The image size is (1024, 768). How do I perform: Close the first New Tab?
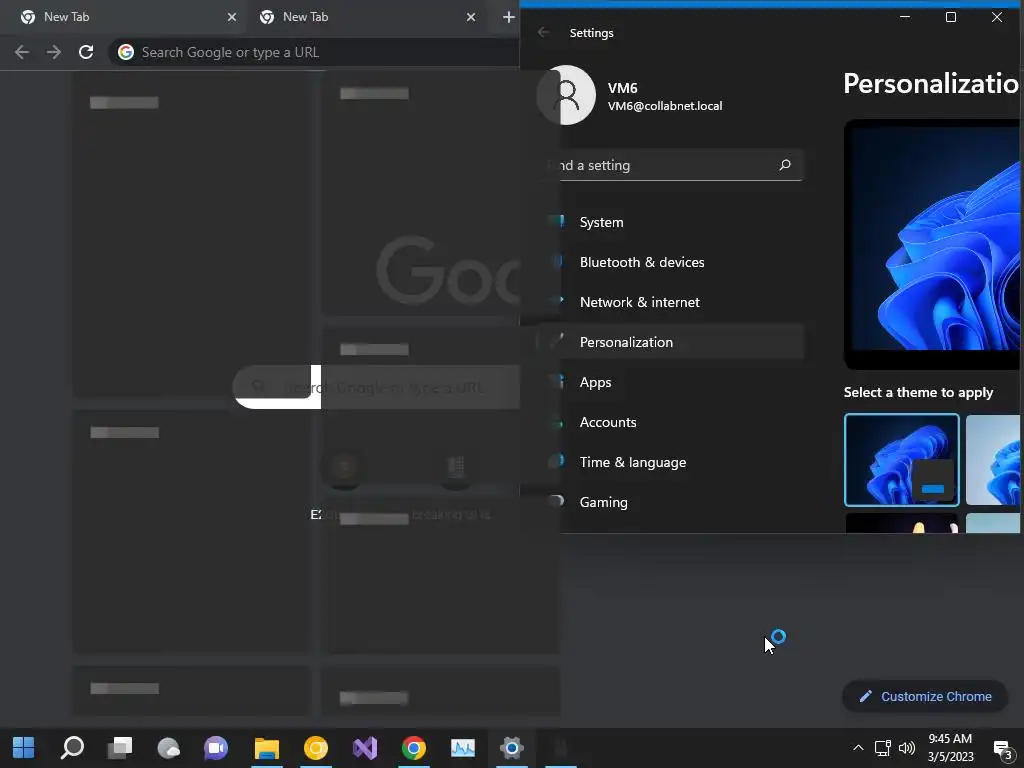231,17
